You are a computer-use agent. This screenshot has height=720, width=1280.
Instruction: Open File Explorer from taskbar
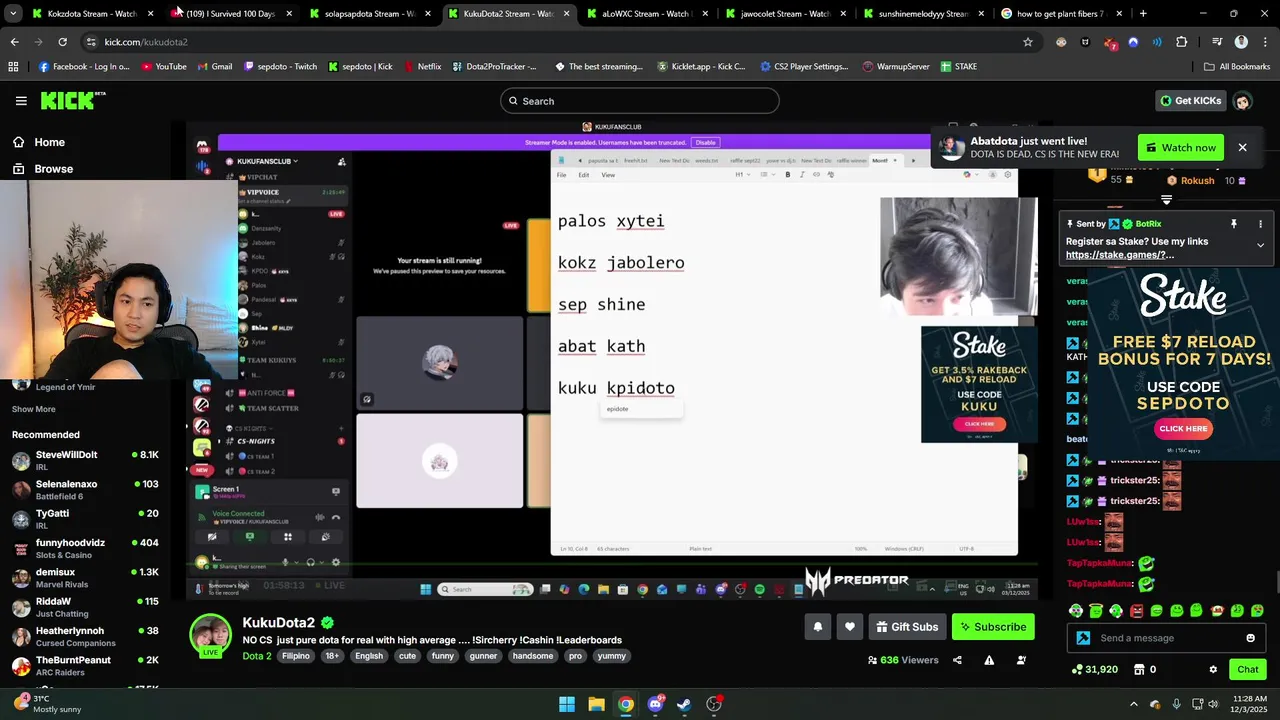pyautogui.click(x=596, y=704)
